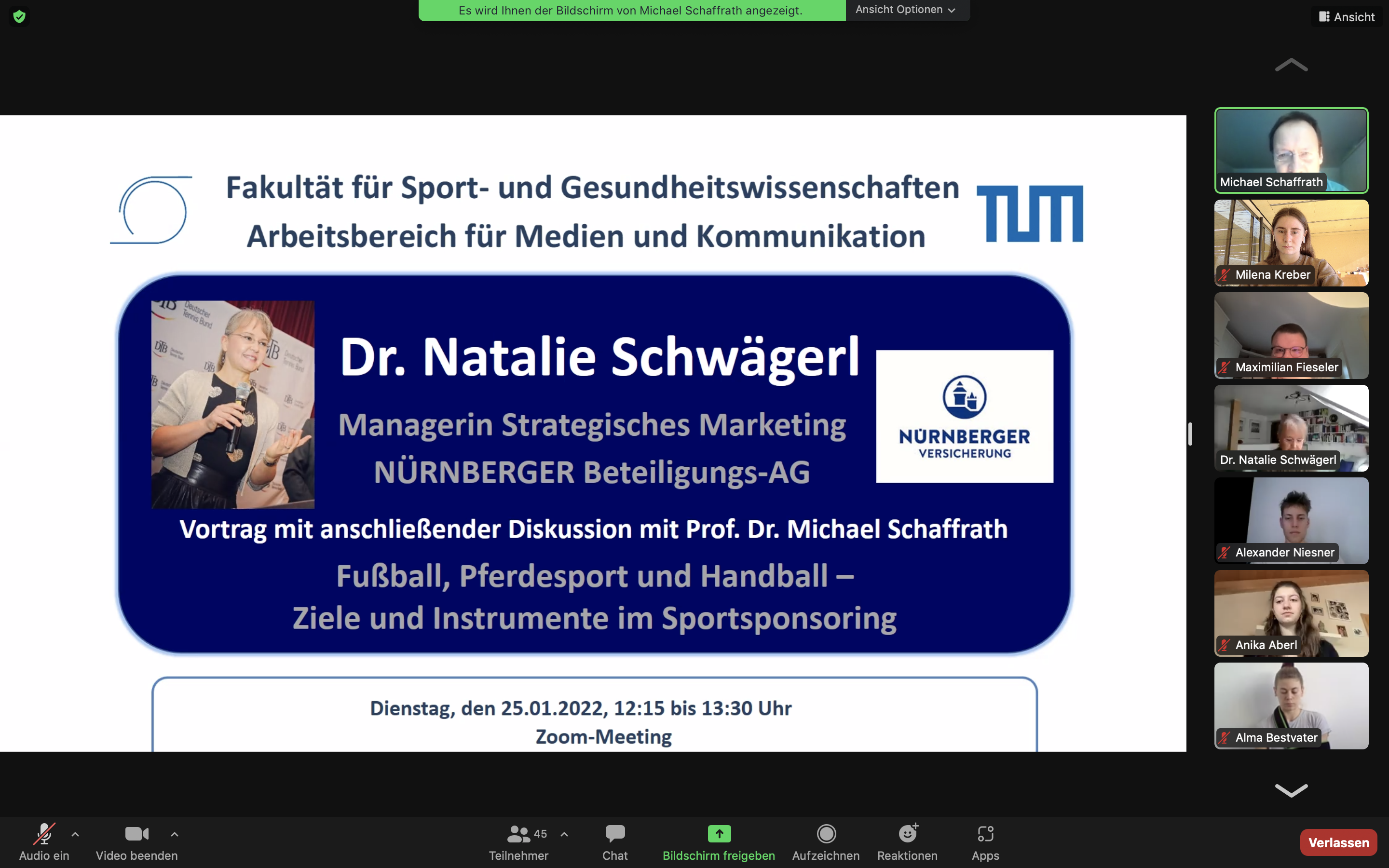Click the muted mic icon on Alexander Niesner
The width and height of the screenshot is (1389, 868).
click(x=1225, y=553)
